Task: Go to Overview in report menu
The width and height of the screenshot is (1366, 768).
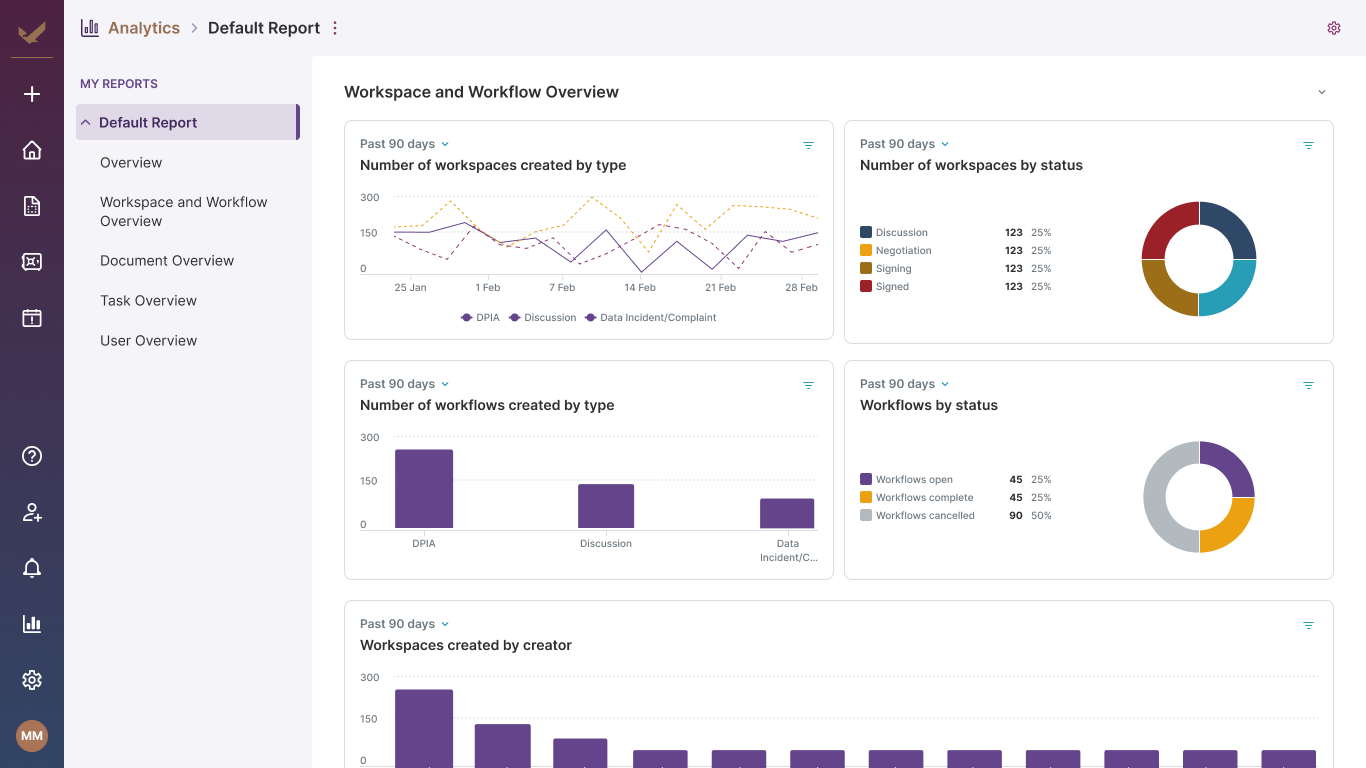Action: click(131, 162)
